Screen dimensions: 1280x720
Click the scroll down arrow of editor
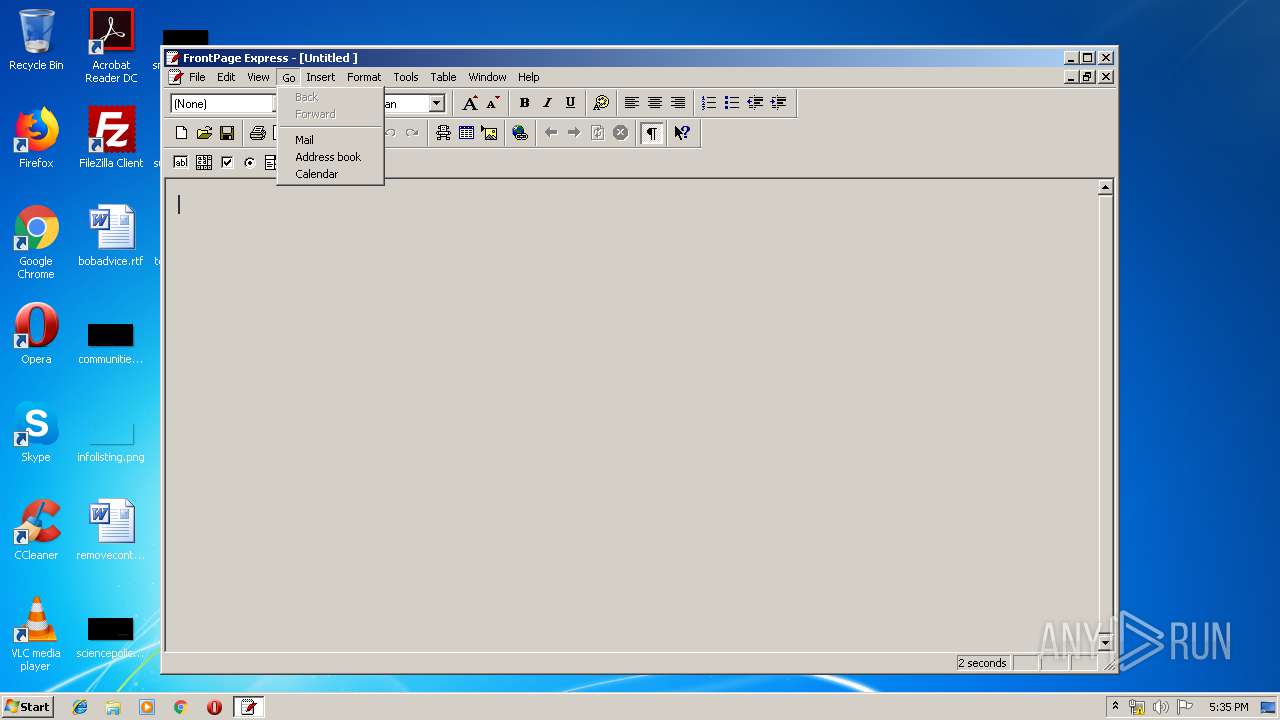pos(1105,642)
